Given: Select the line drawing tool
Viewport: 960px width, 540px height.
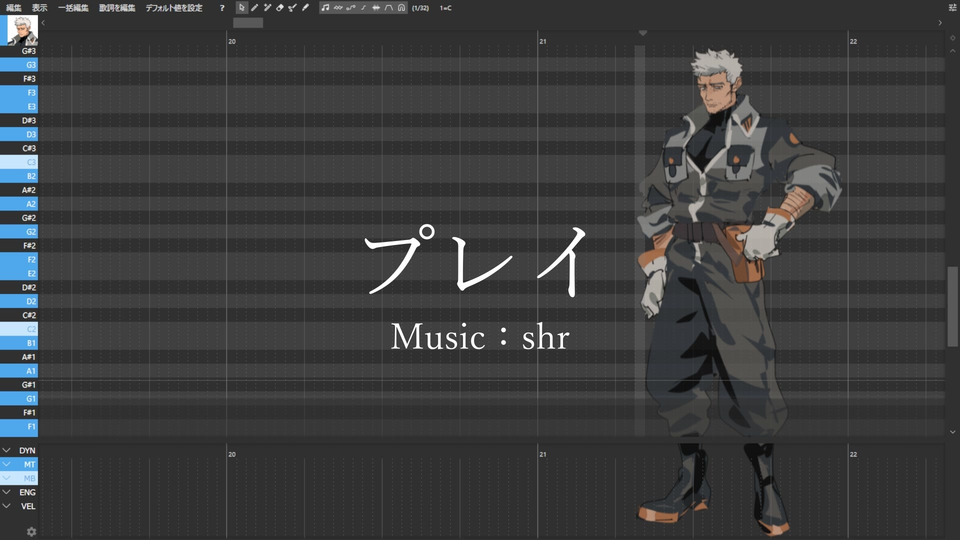Looking at the screenshot, I should click(x=267, y=8).
